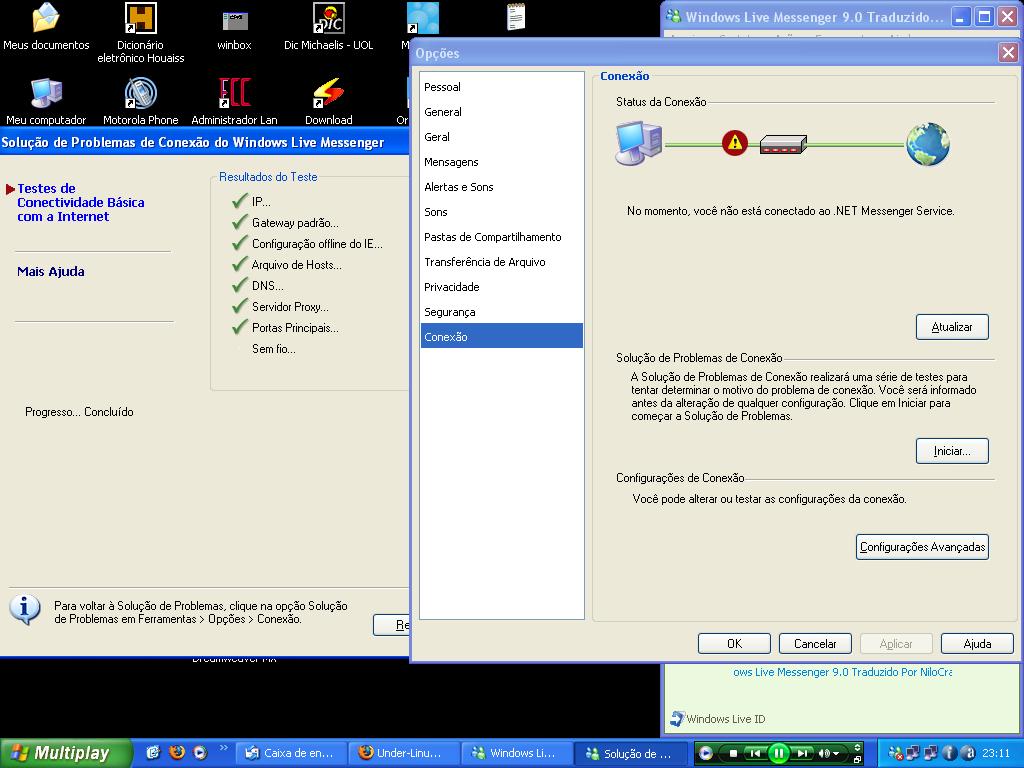Viewport: 1024px width, 768px height.
Task: Mute sound via taskbar player speaker icon
Action: pyautogui.click(x=824, y=754)
